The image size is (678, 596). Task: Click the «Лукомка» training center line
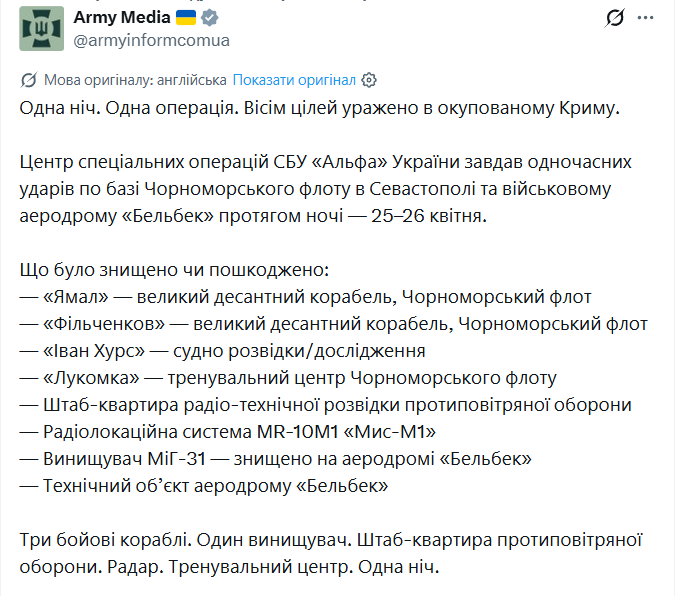(x=288, y=378)
